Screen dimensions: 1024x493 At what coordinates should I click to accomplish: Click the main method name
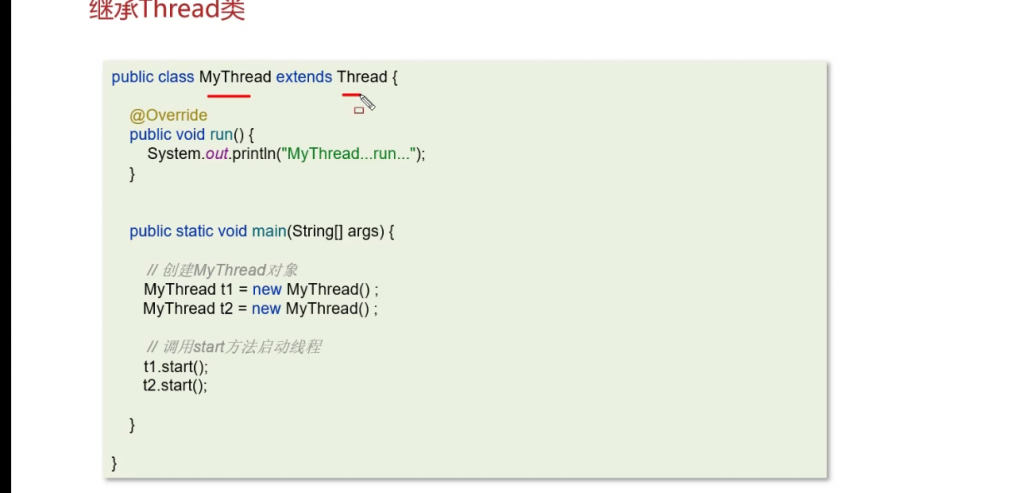(x=269, y=231)
